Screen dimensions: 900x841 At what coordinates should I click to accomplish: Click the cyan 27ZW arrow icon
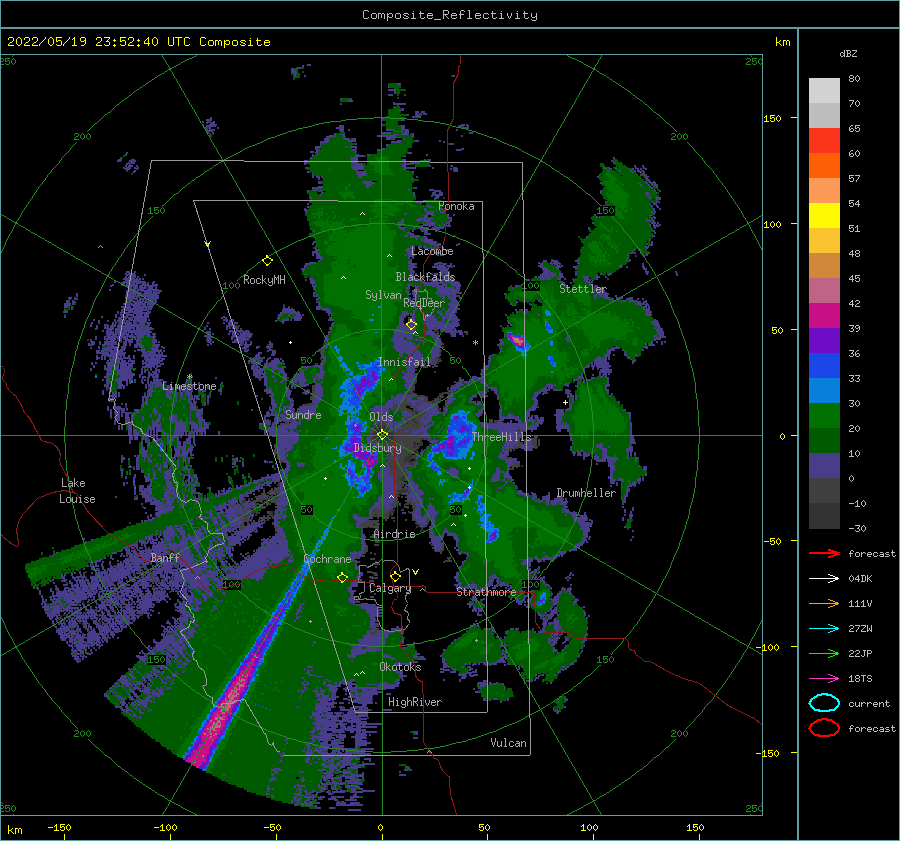click(x=824, y=629)
